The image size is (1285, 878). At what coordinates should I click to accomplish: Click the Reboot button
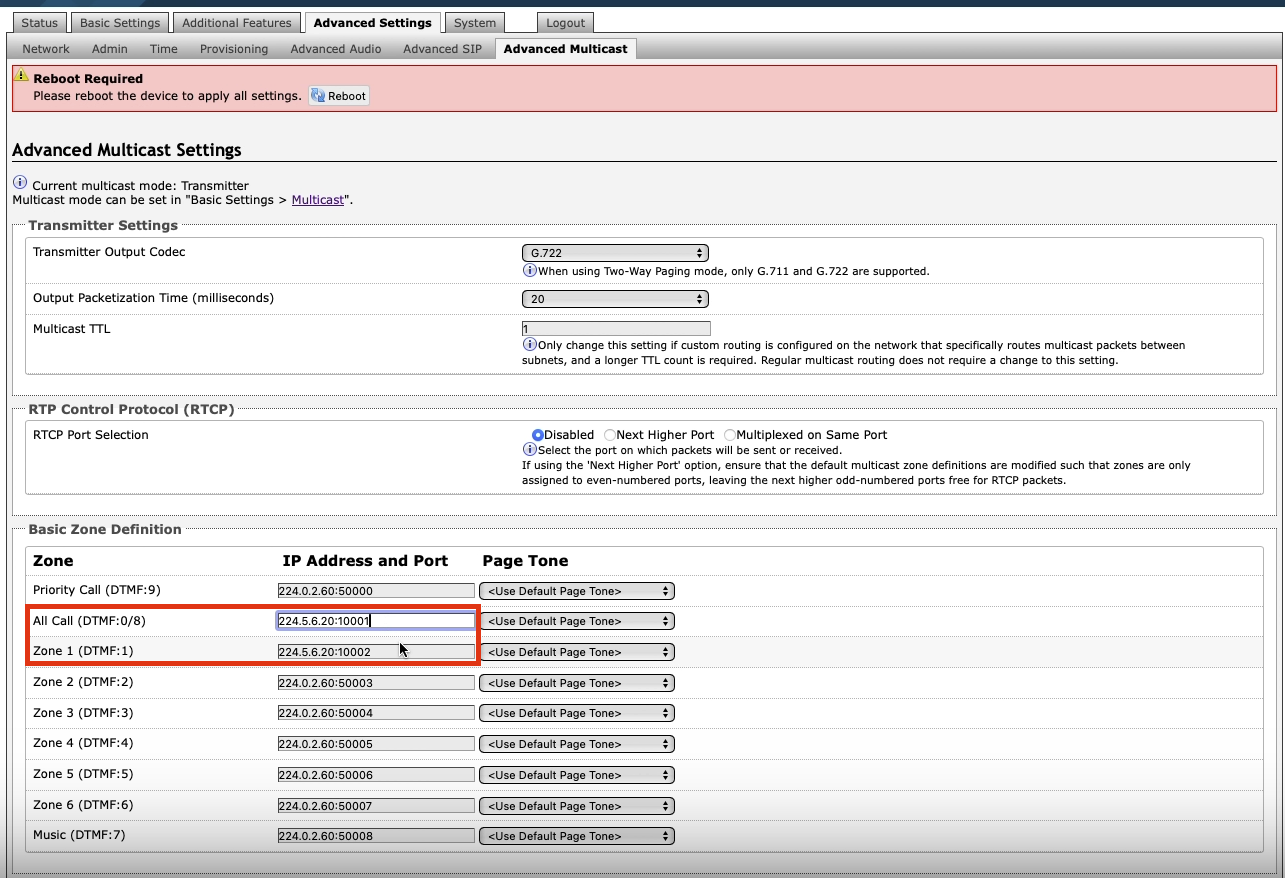(339, 96)
